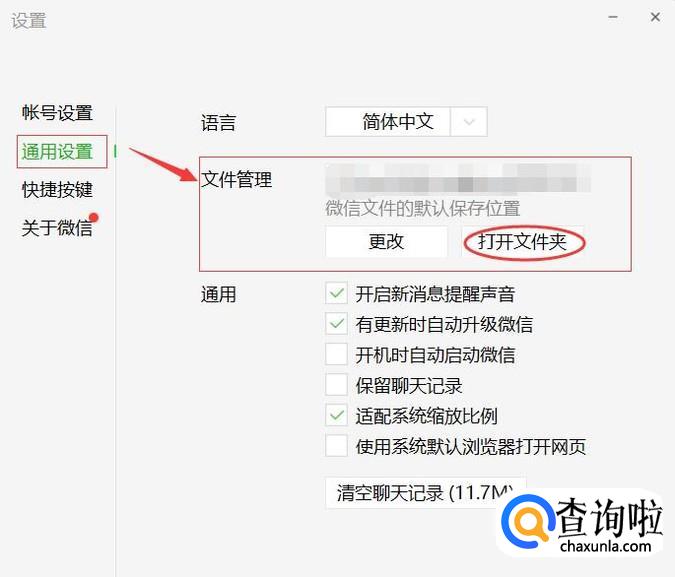This screenshot has width=675, height=577.
Task: Open the 简体中文 language combo box
Action: point(406,122)
